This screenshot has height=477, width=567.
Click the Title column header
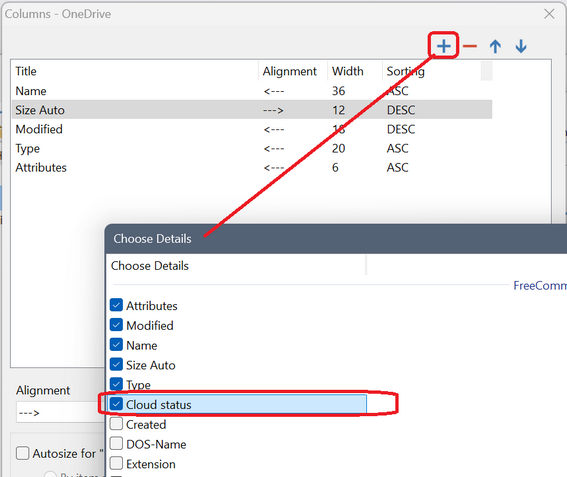click(x=136, y=71)
